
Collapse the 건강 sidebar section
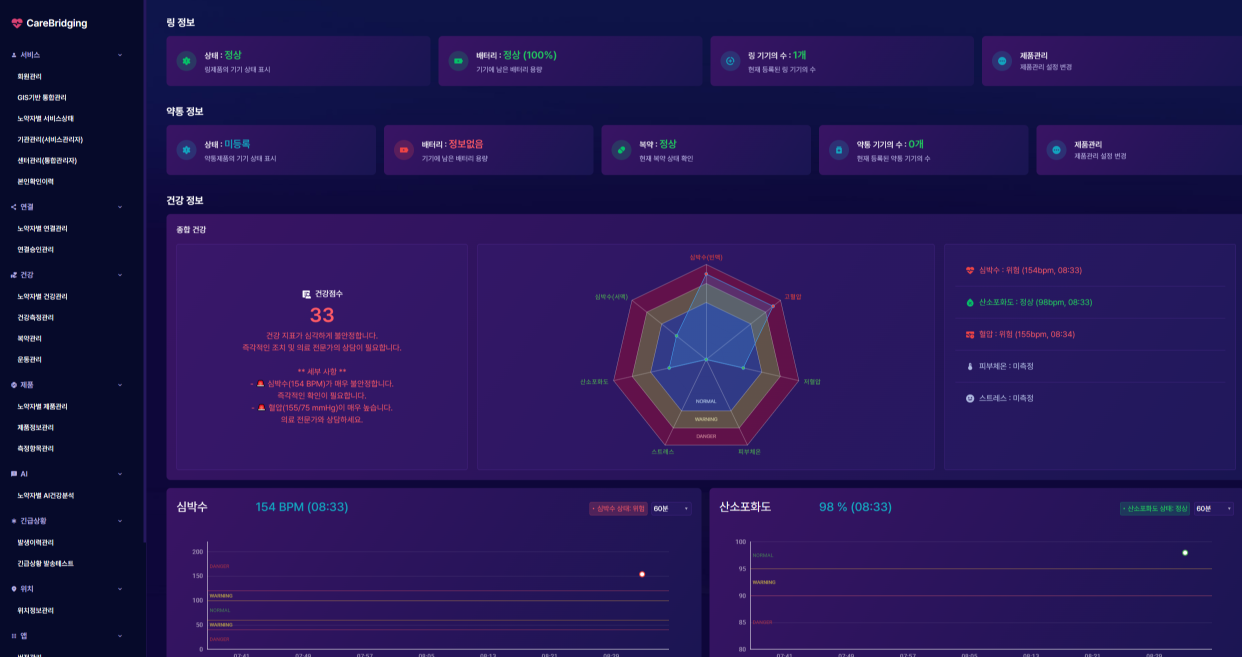(x=120, y=274)
